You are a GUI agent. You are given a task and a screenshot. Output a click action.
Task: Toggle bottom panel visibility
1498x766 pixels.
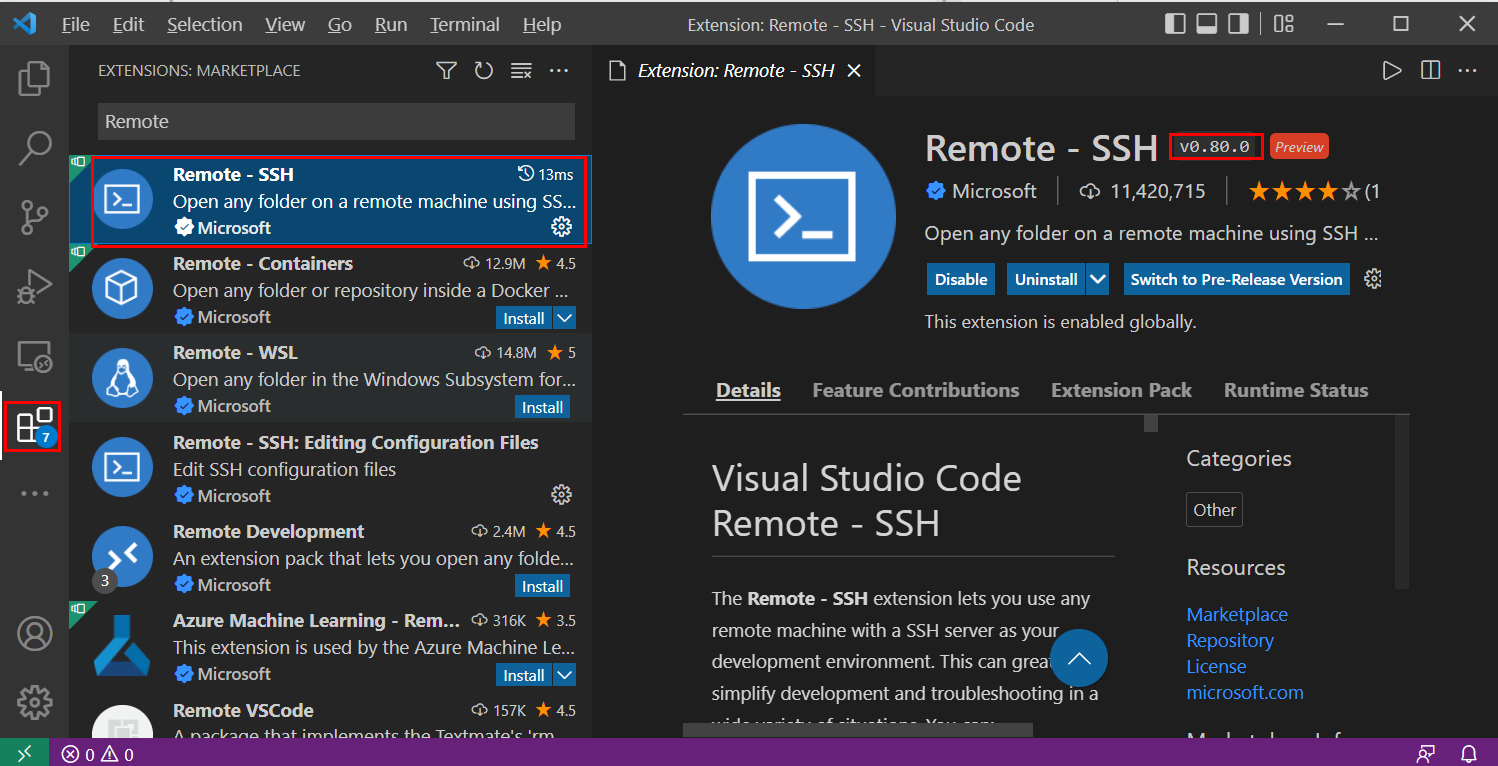pyautogui.click(x=1208, y=24)
